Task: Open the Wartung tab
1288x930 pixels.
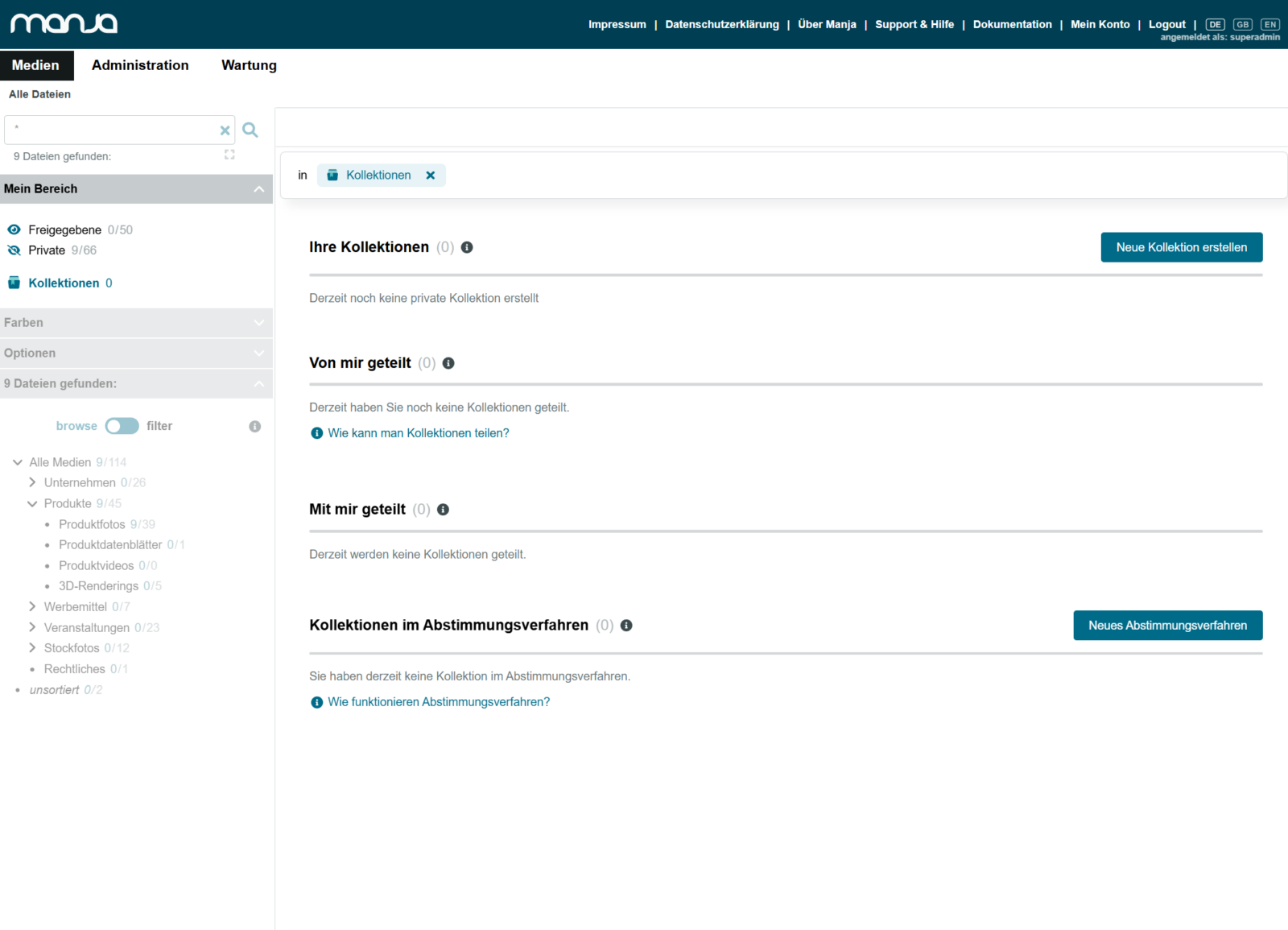Action: [249, 65]
